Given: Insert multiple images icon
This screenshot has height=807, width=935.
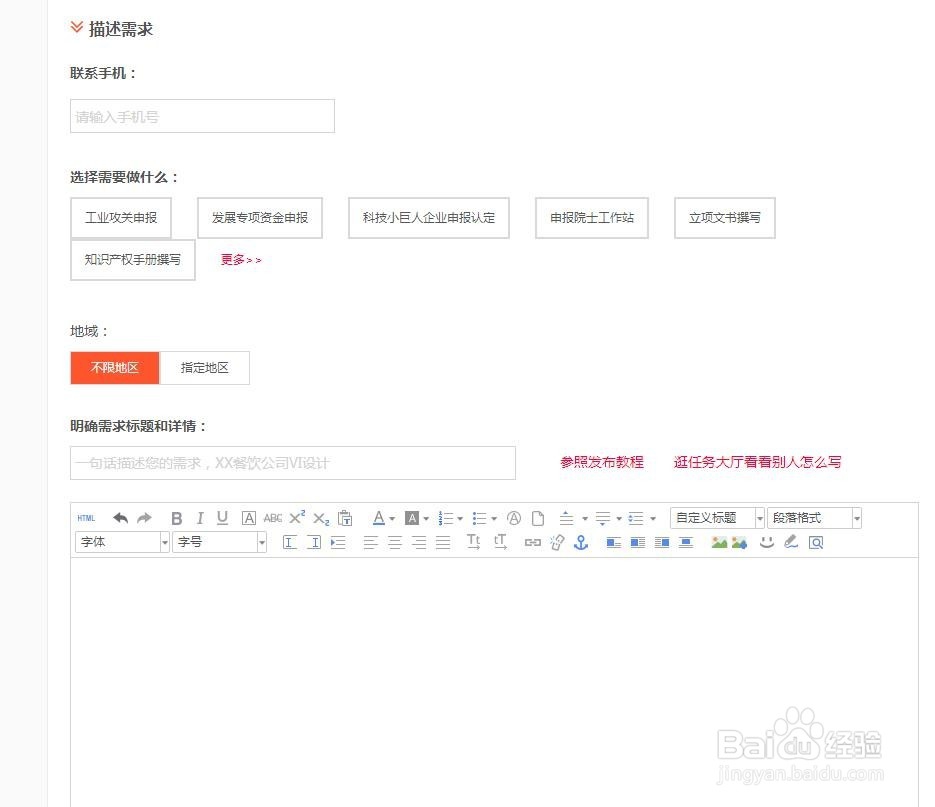Looking at the screenshot, I should [739, 542].
